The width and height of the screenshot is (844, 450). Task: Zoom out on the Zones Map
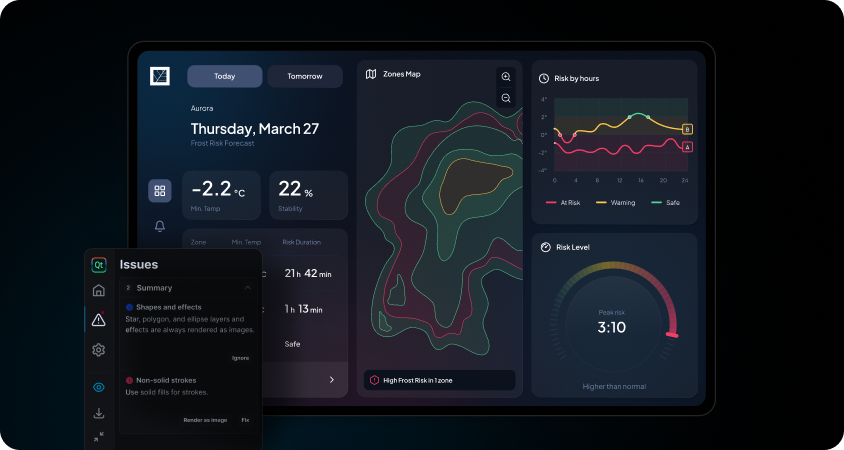(506, 98)
